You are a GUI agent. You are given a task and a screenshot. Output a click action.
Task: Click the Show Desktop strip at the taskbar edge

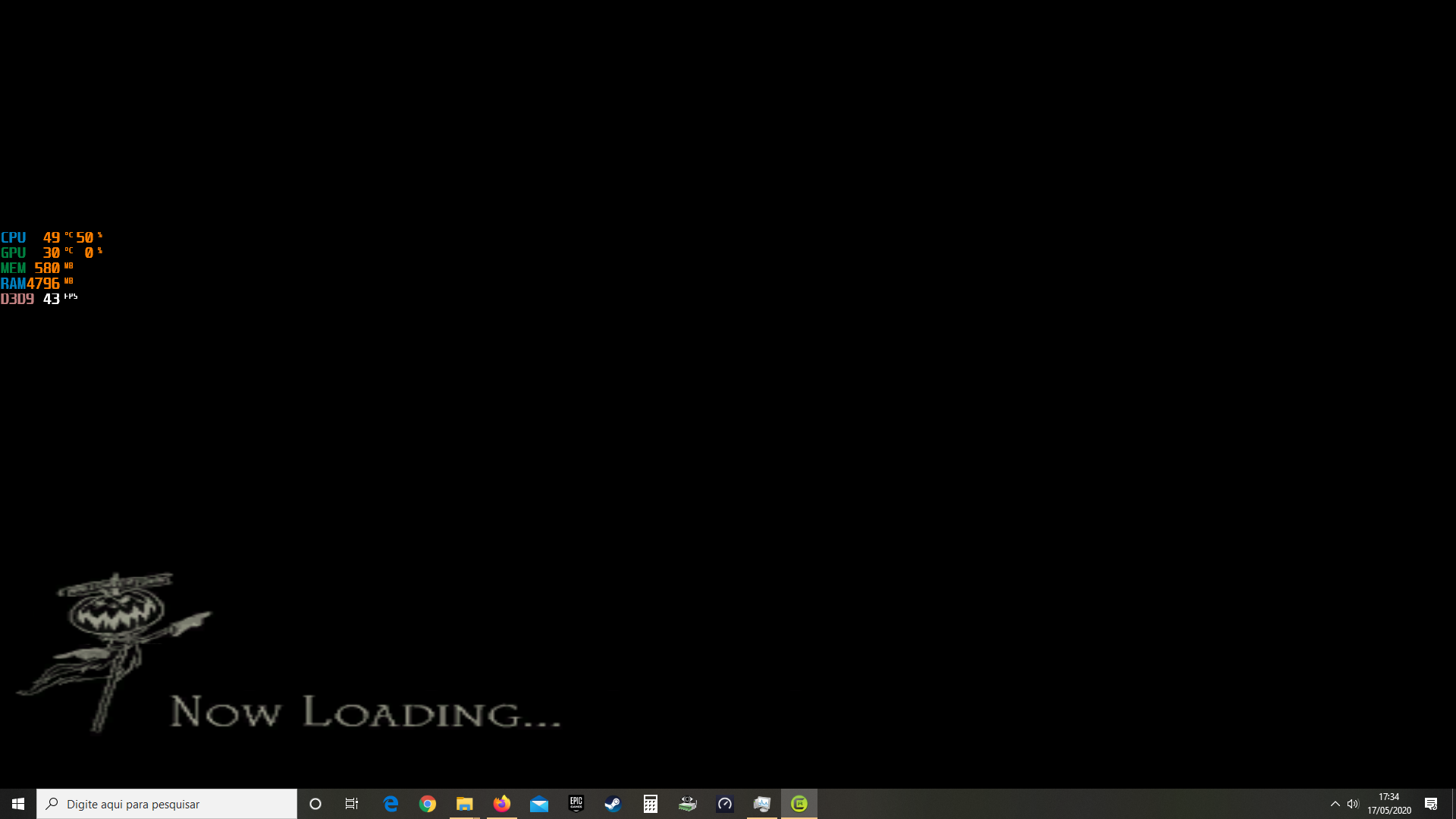pyautogui.click(x=1454, y=804)
